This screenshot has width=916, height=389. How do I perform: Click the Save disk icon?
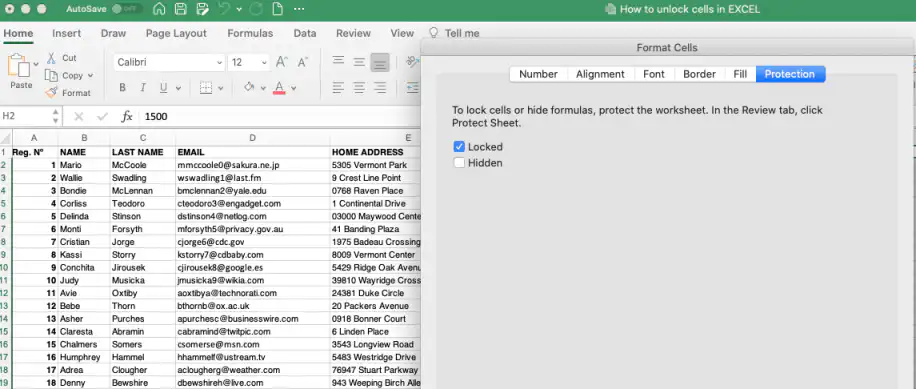coord(181,9)
